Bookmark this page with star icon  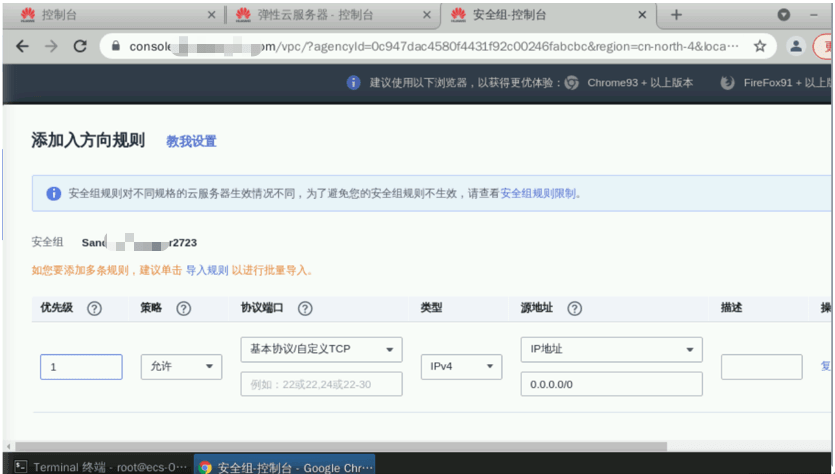[760, 46]
